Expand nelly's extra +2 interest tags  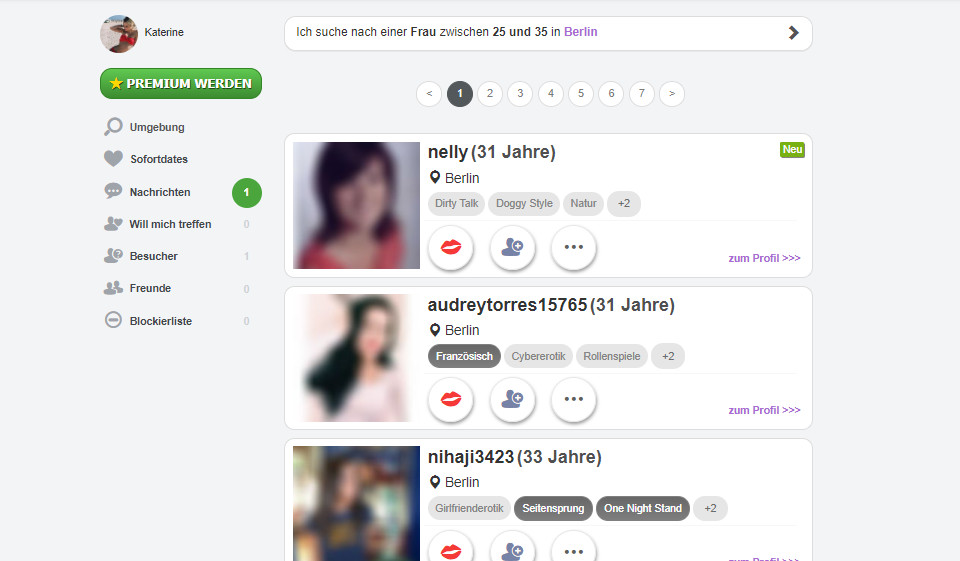(x=624, y=204)
